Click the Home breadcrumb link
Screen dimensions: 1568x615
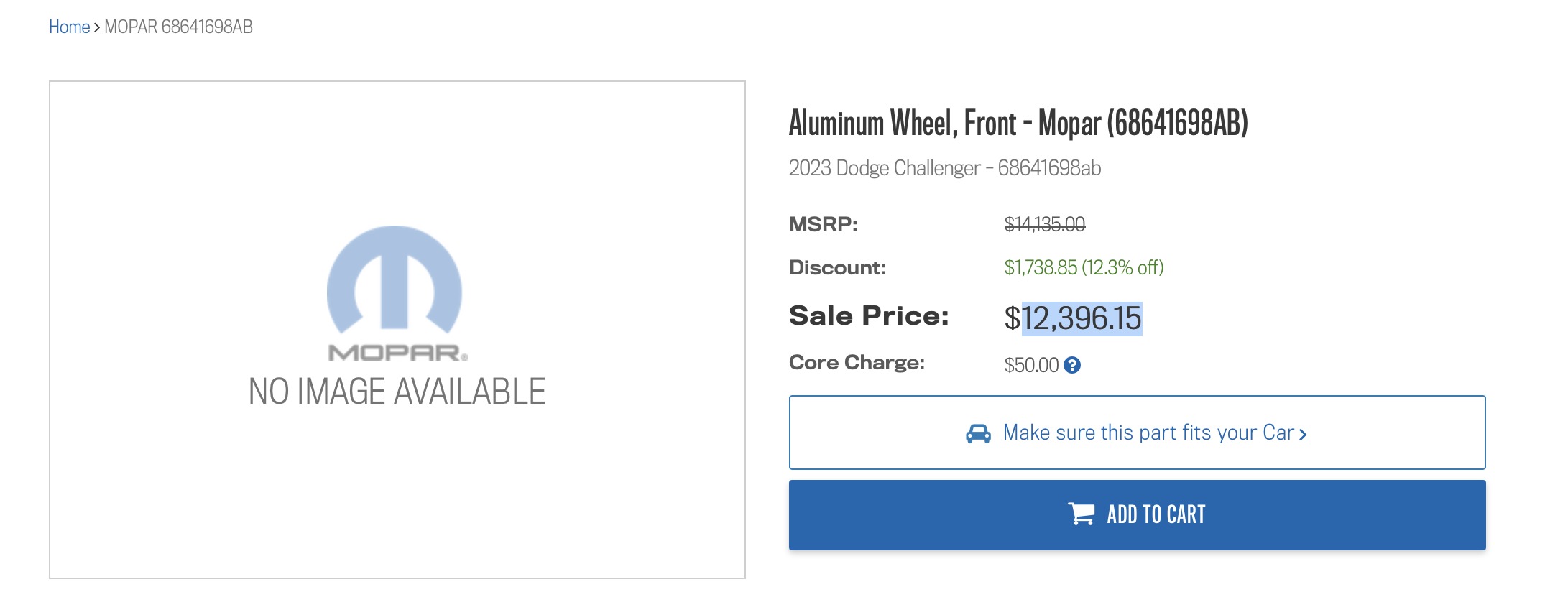pos(69,27)
